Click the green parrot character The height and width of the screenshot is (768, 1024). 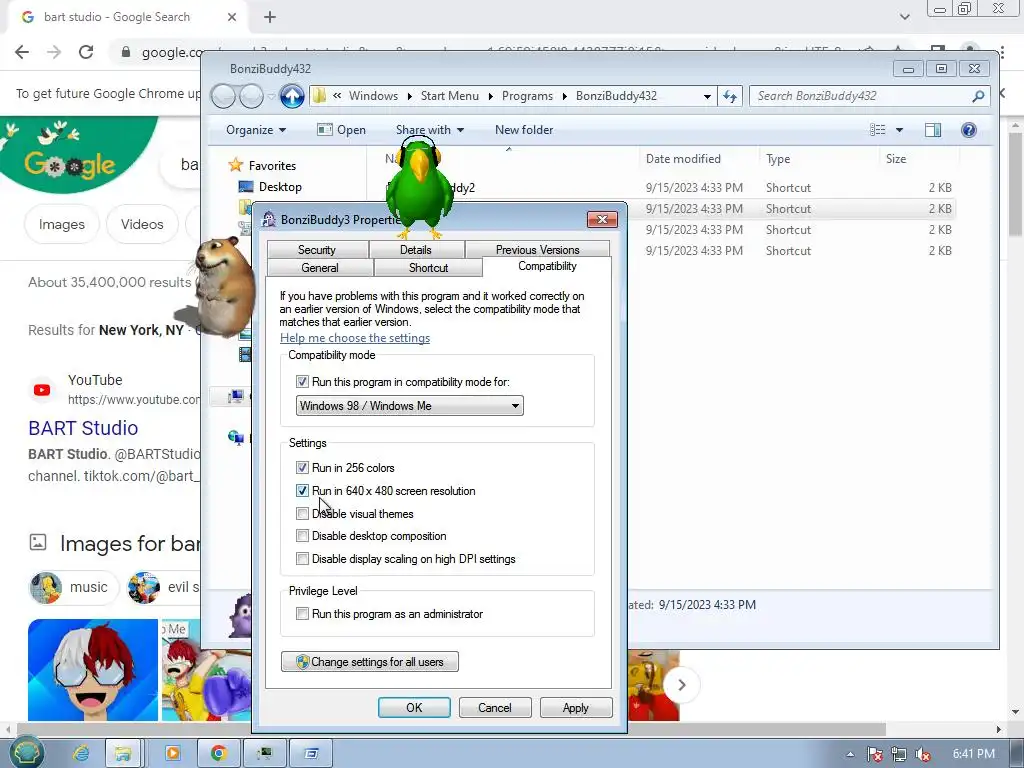coord(419,186)
